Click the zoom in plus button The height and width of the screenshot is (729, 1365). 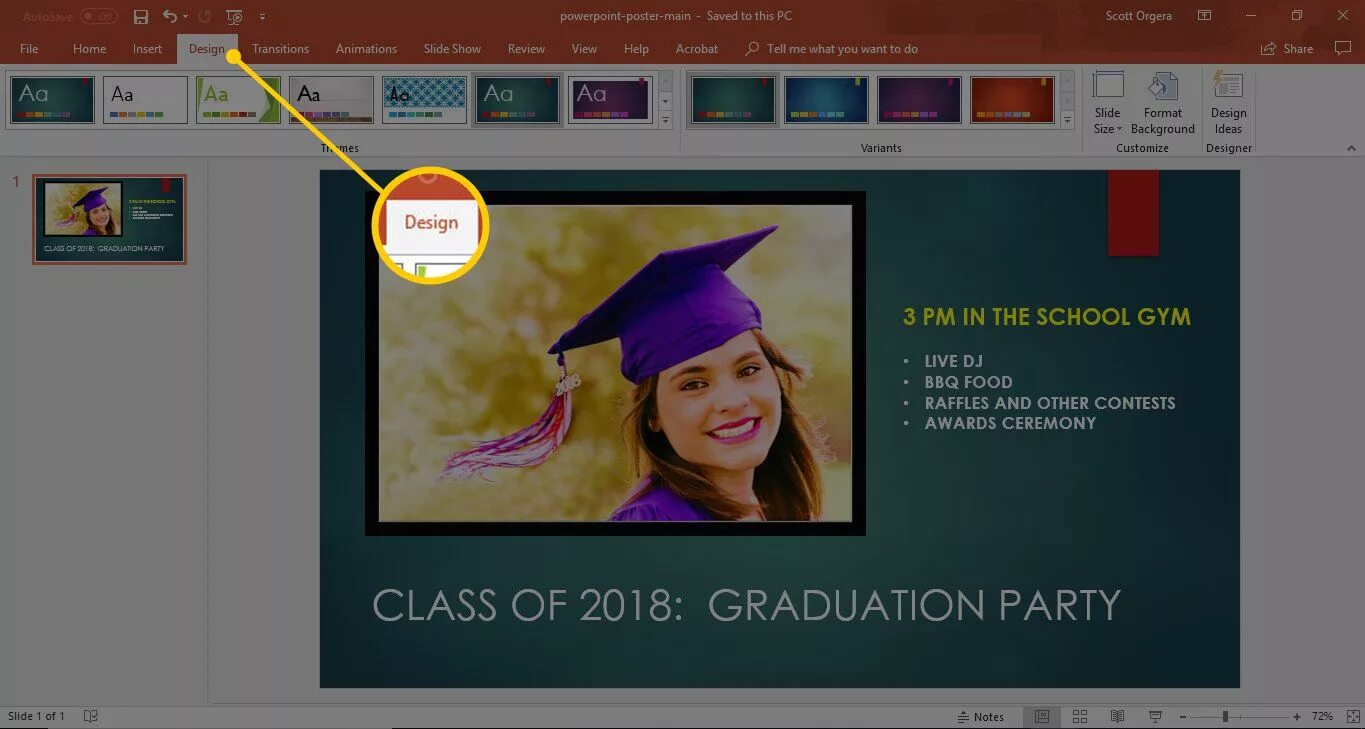(x=1297, y=717)
